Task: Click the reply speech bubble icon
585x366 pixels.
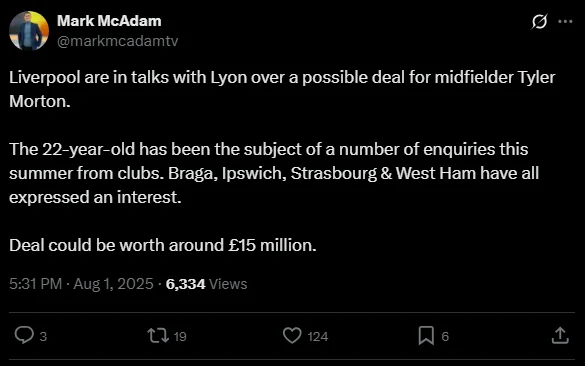Action: pyautogui.click(x=24, y=335)
